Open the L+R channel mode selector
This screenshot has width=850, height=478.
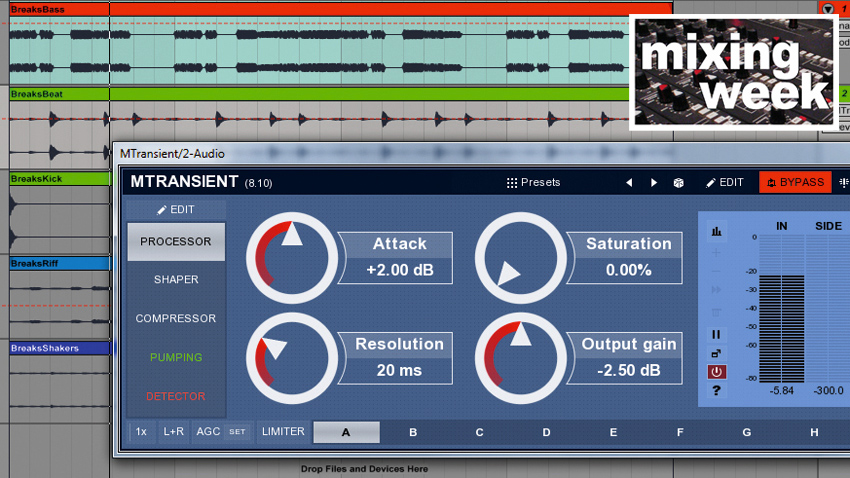[173, 432]
